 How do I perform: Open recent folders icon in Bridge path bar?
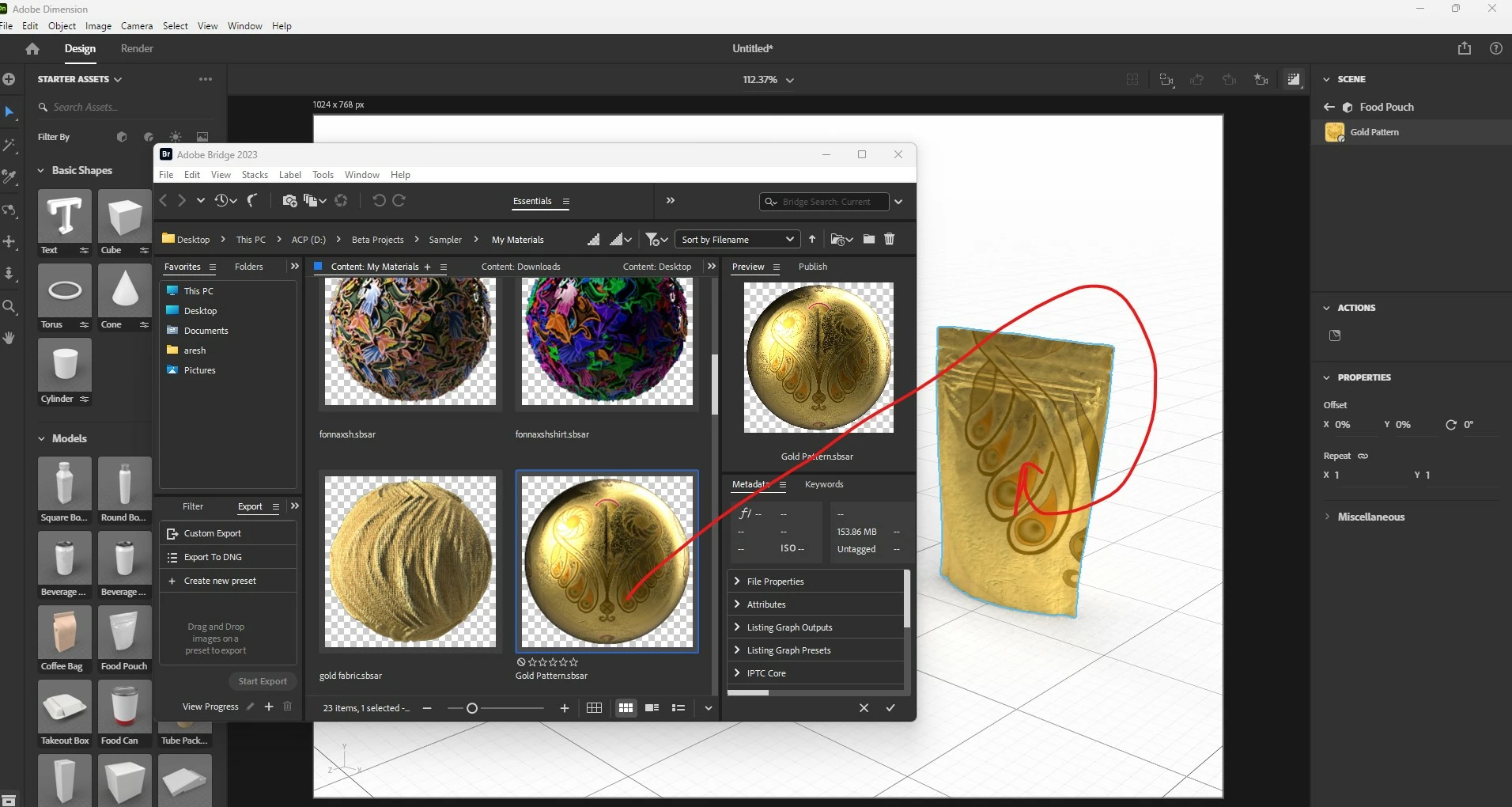[841, 239]
